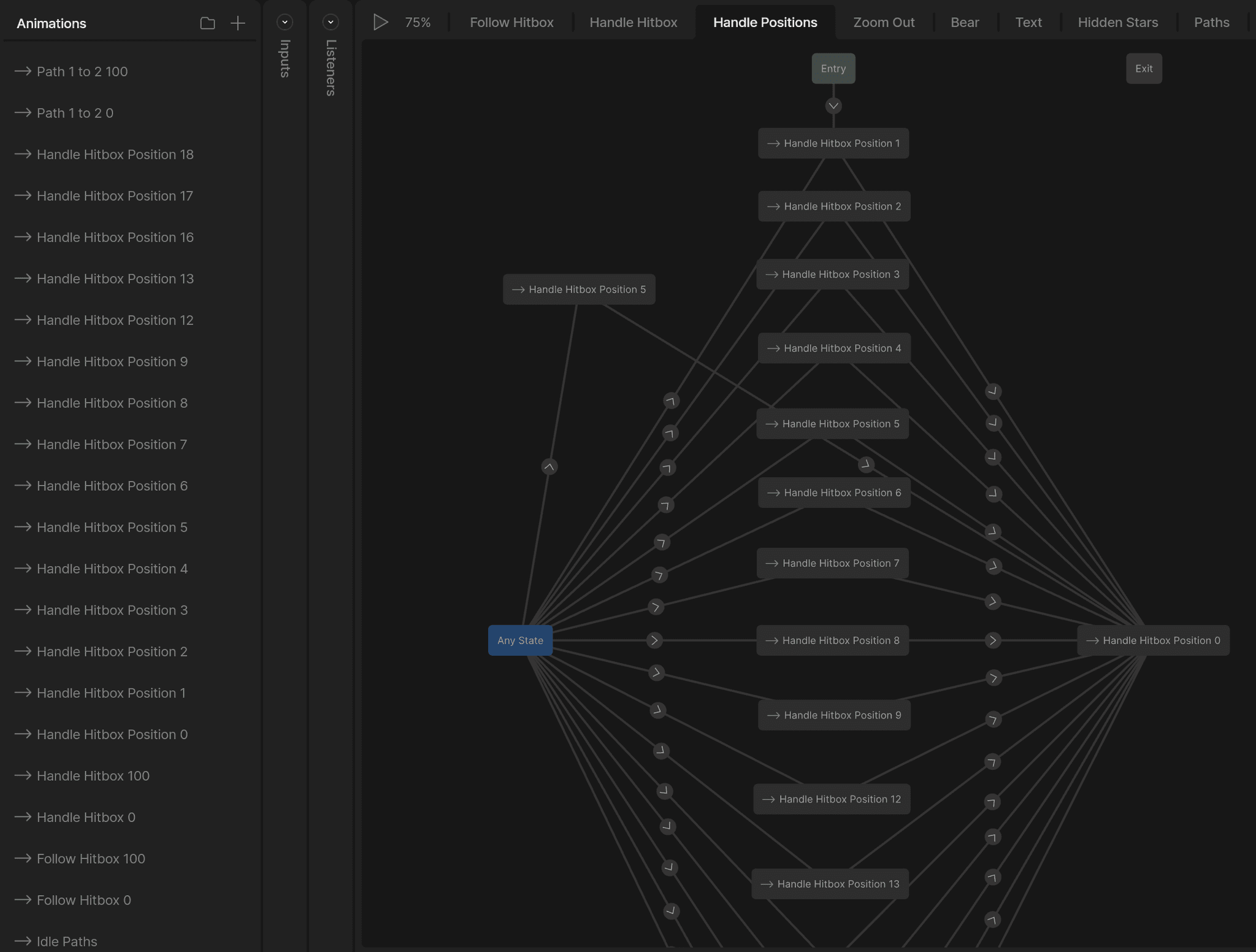Click the new folder icon in Animations
1256x952 pixels.
coord(207,23)
